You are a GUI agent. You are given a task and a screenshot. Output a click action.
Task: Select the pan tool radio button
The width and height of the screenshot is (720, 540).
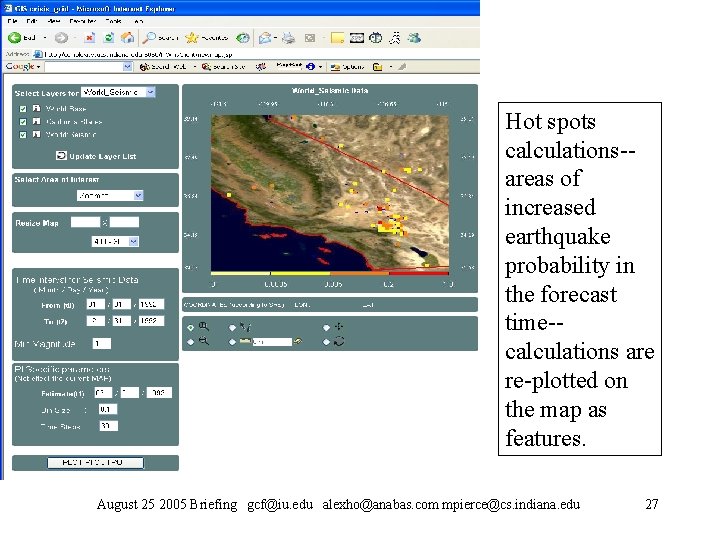click(326, 327)
